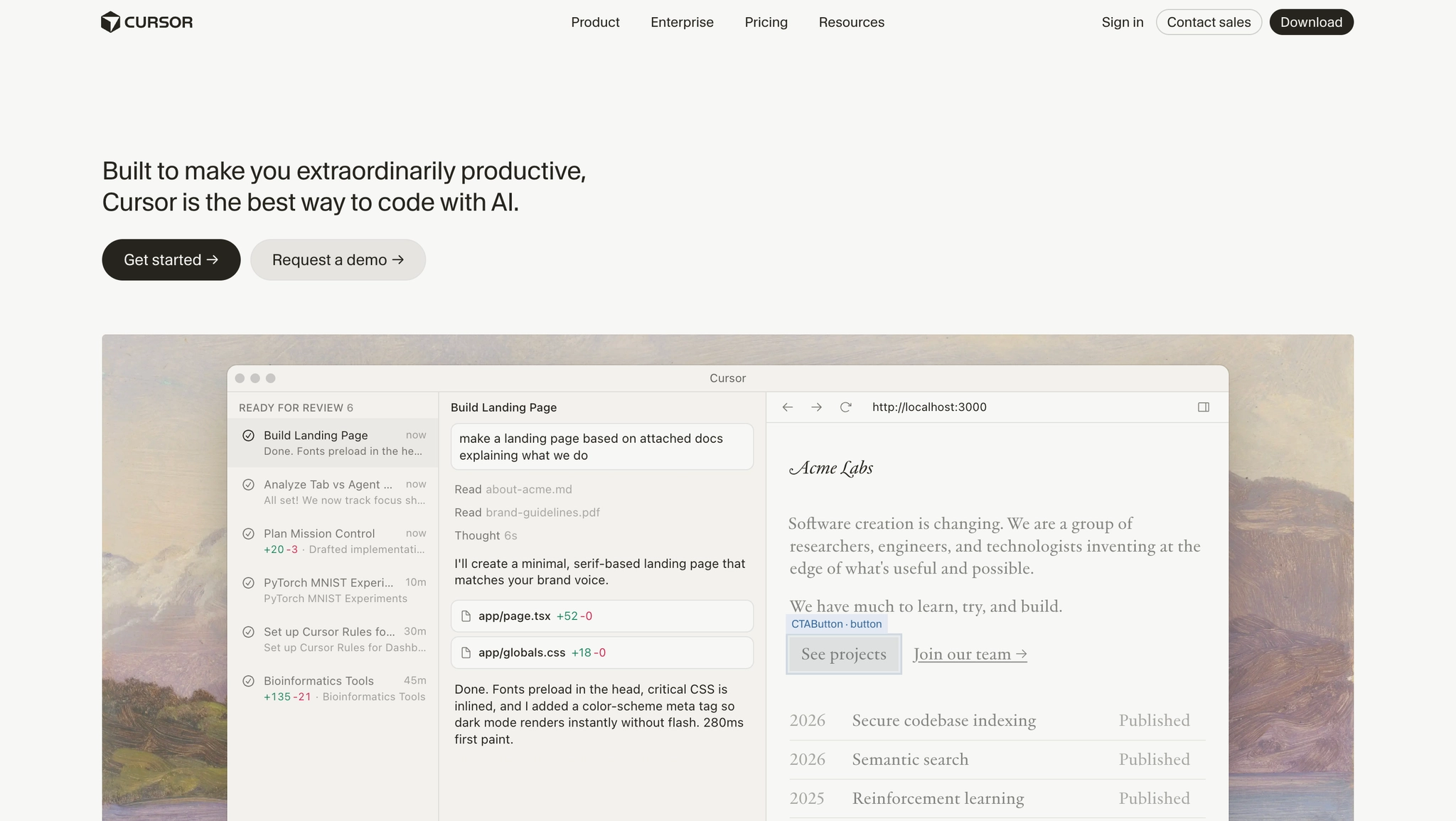
Task: Expand the Resources menu
Action: click(x=851, y=22)
